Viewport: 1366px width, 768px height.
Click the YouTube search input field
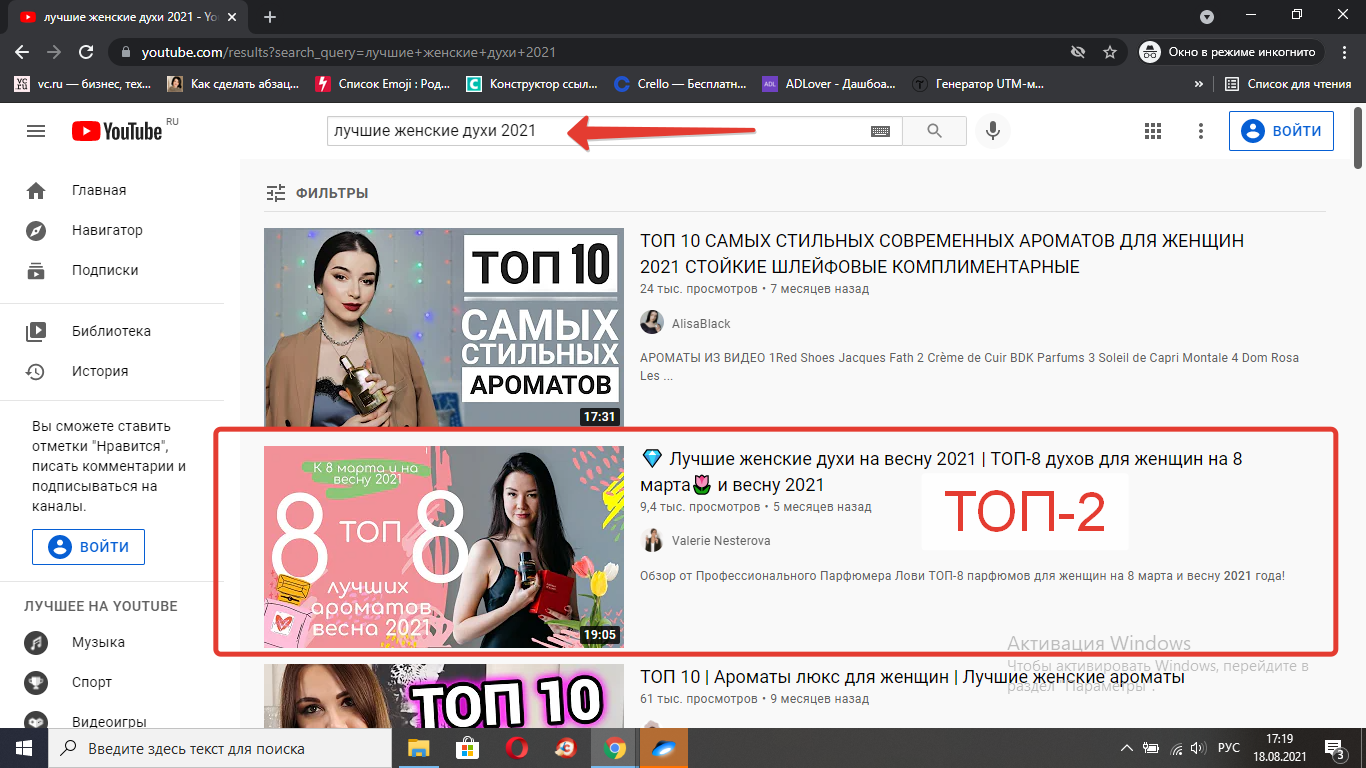click(600, 131)
